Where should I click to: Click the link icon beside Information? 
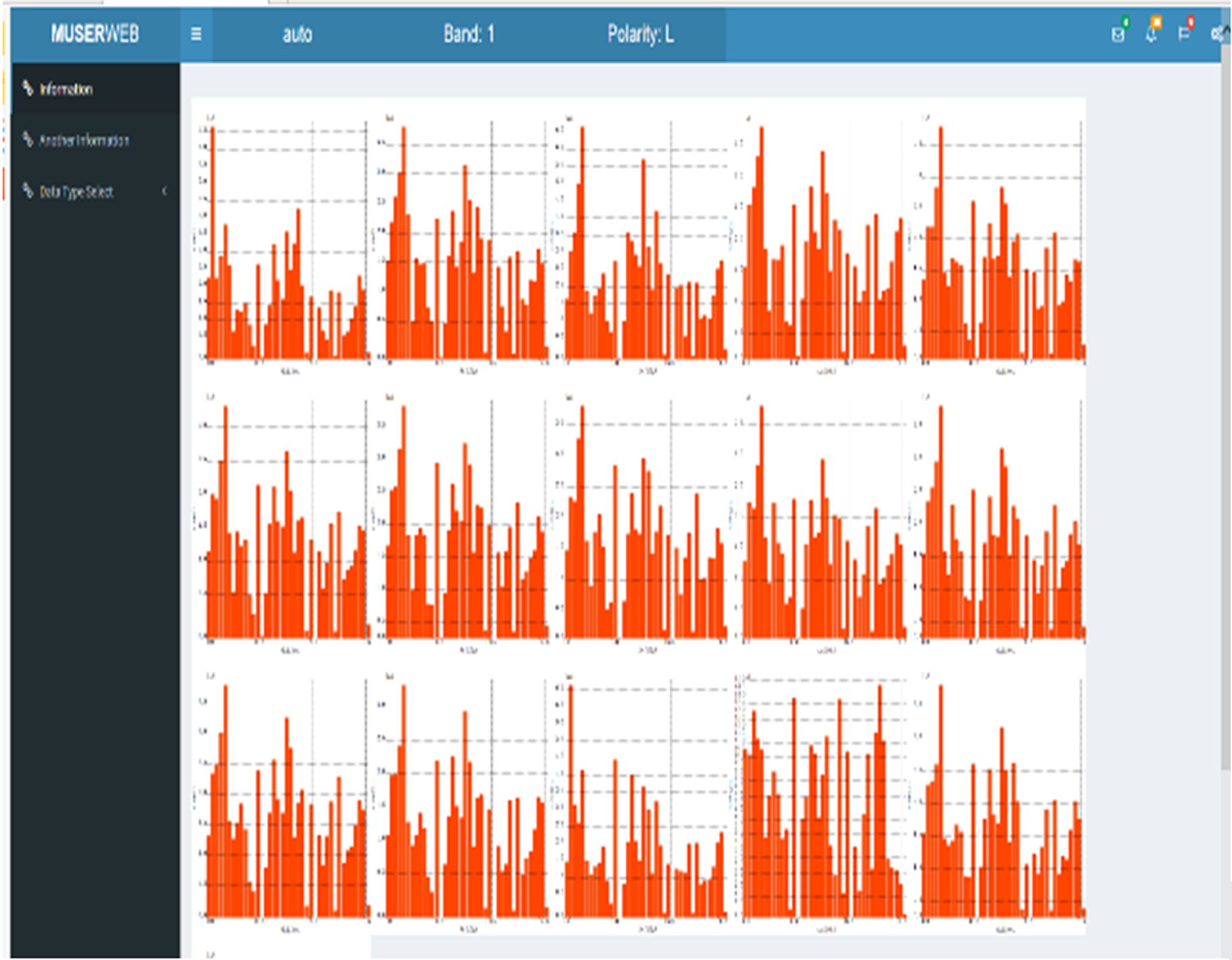[x=28, y=88]
